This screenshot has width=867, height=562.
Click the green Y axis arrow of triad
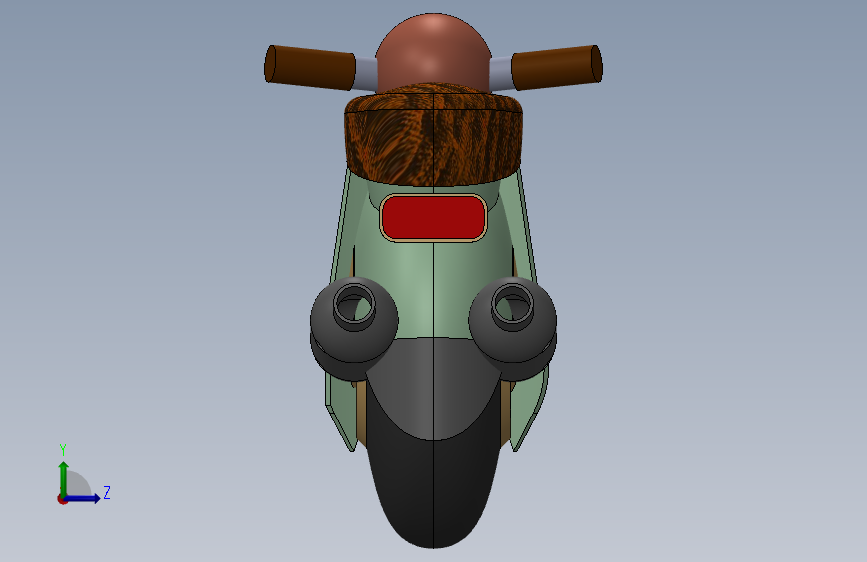[x=64, y=478]
